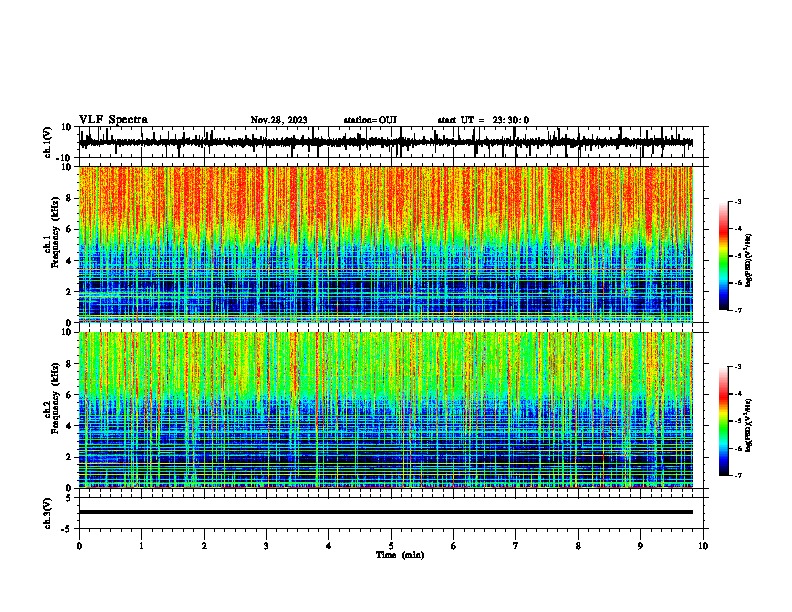Viewport: 792px width, 612px height.
Task: Click the ch.1 spectrogram color scale bar
Action: [x=724, y=256]
